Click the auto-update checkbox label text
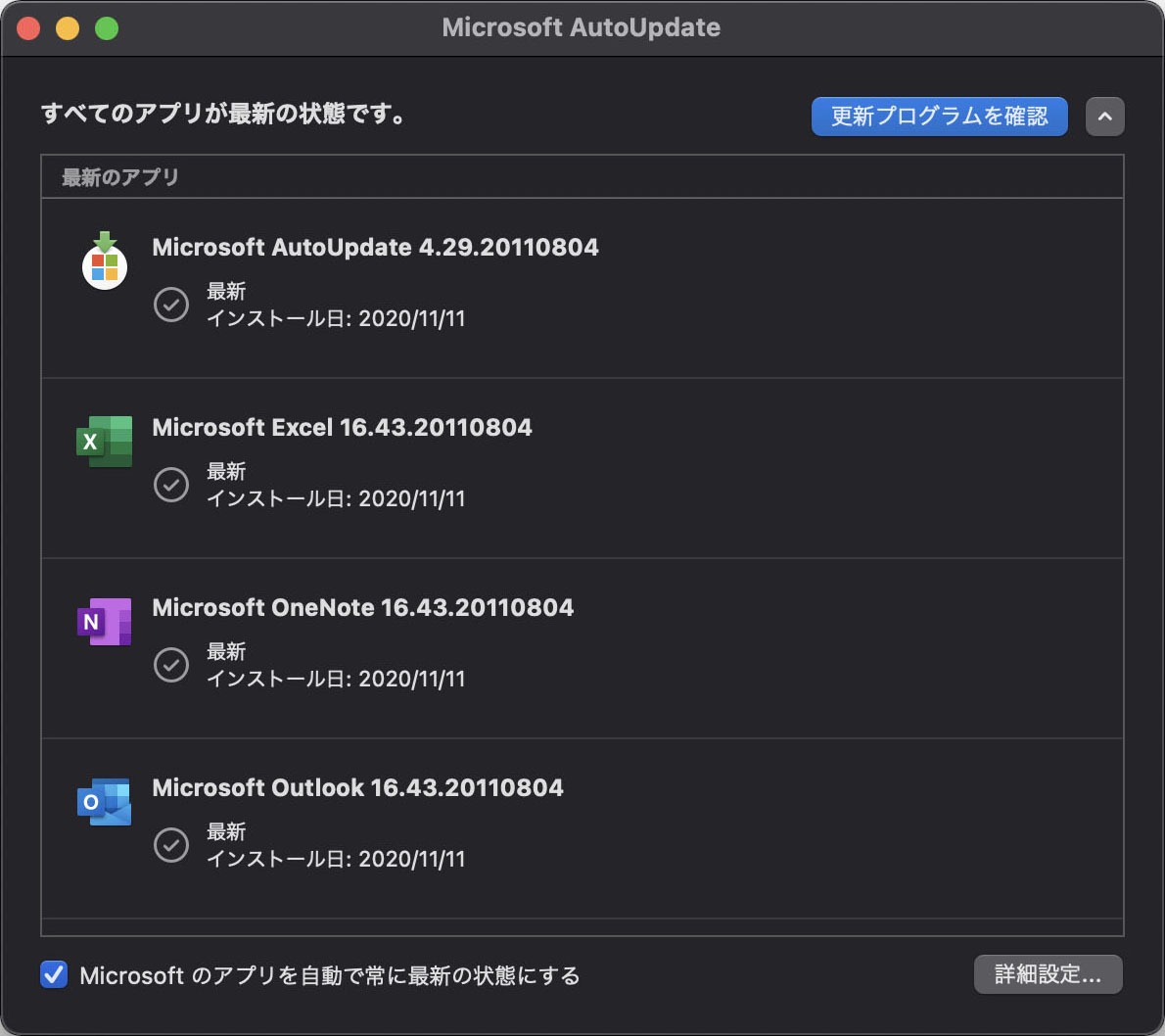The image size is (1165, 1036). 330,975
